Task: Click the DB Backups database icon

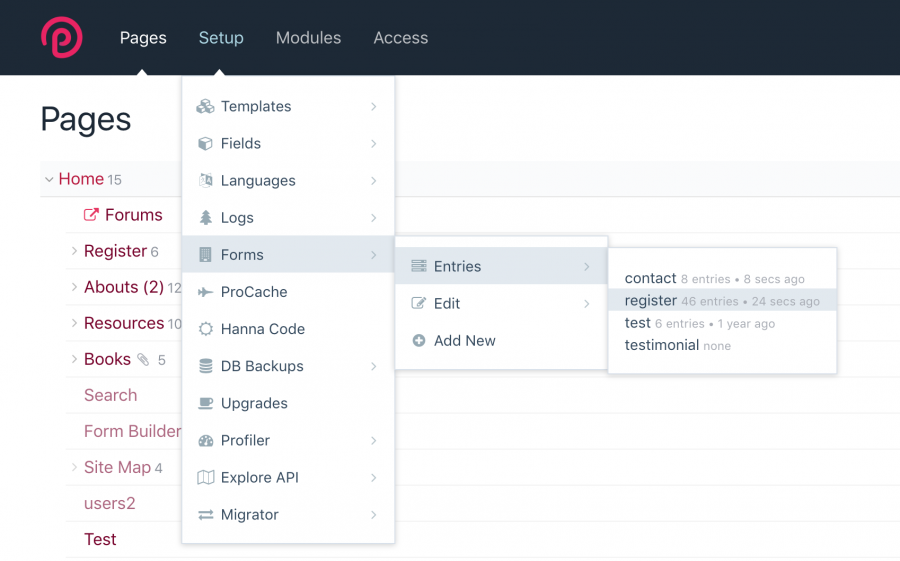Action: click(x=205, y=366)
